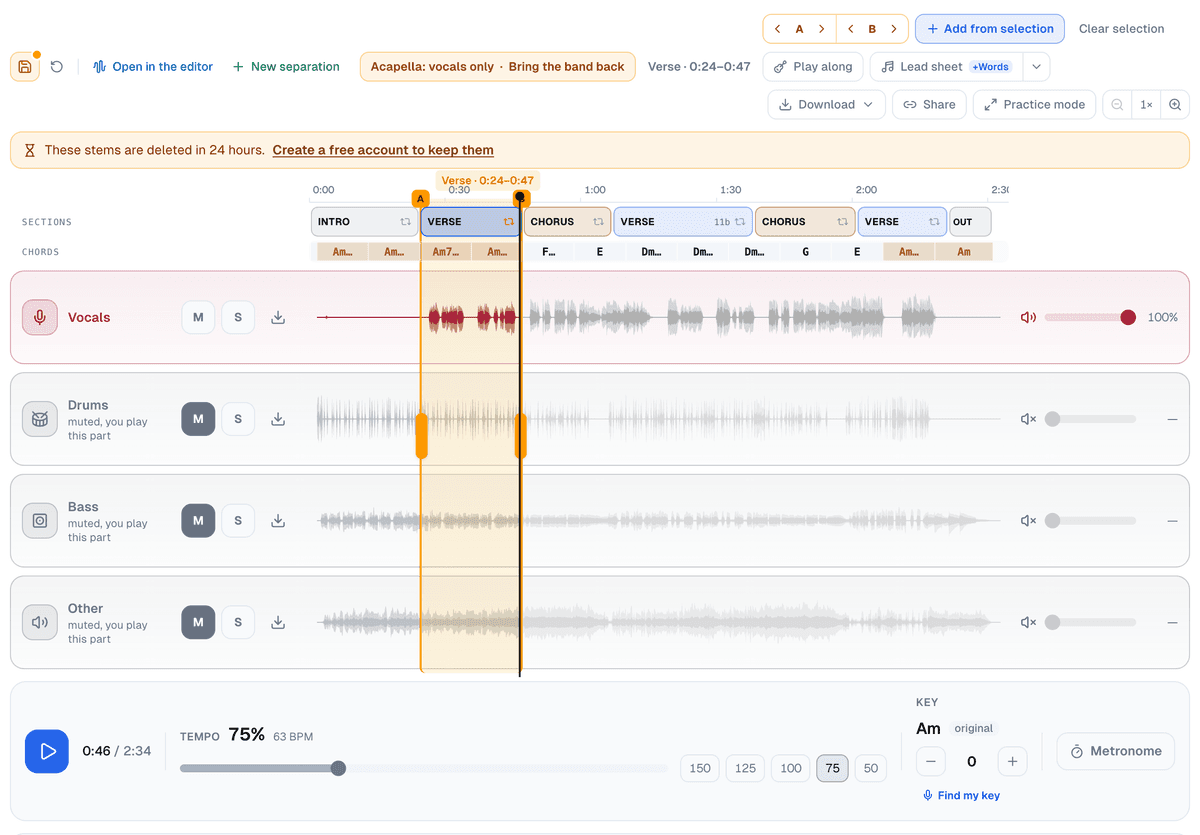
Task: Set tempo preset to 100
Action: [x=791, y=768]
